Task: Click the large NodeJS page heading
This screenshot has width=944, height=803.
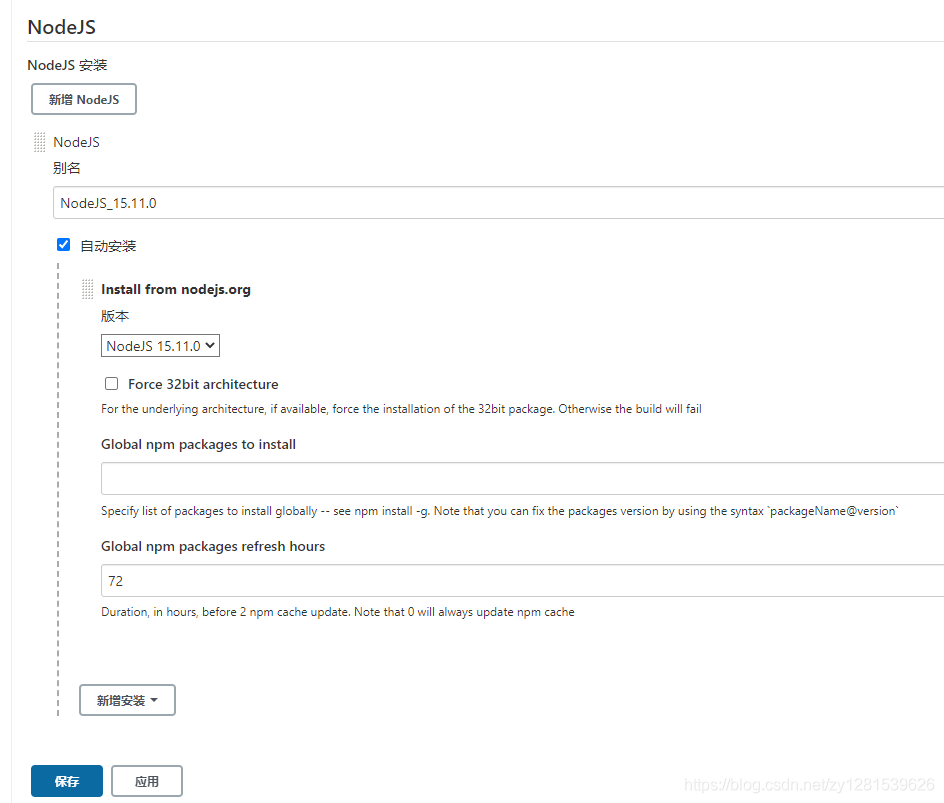Action: pos(61,27)
